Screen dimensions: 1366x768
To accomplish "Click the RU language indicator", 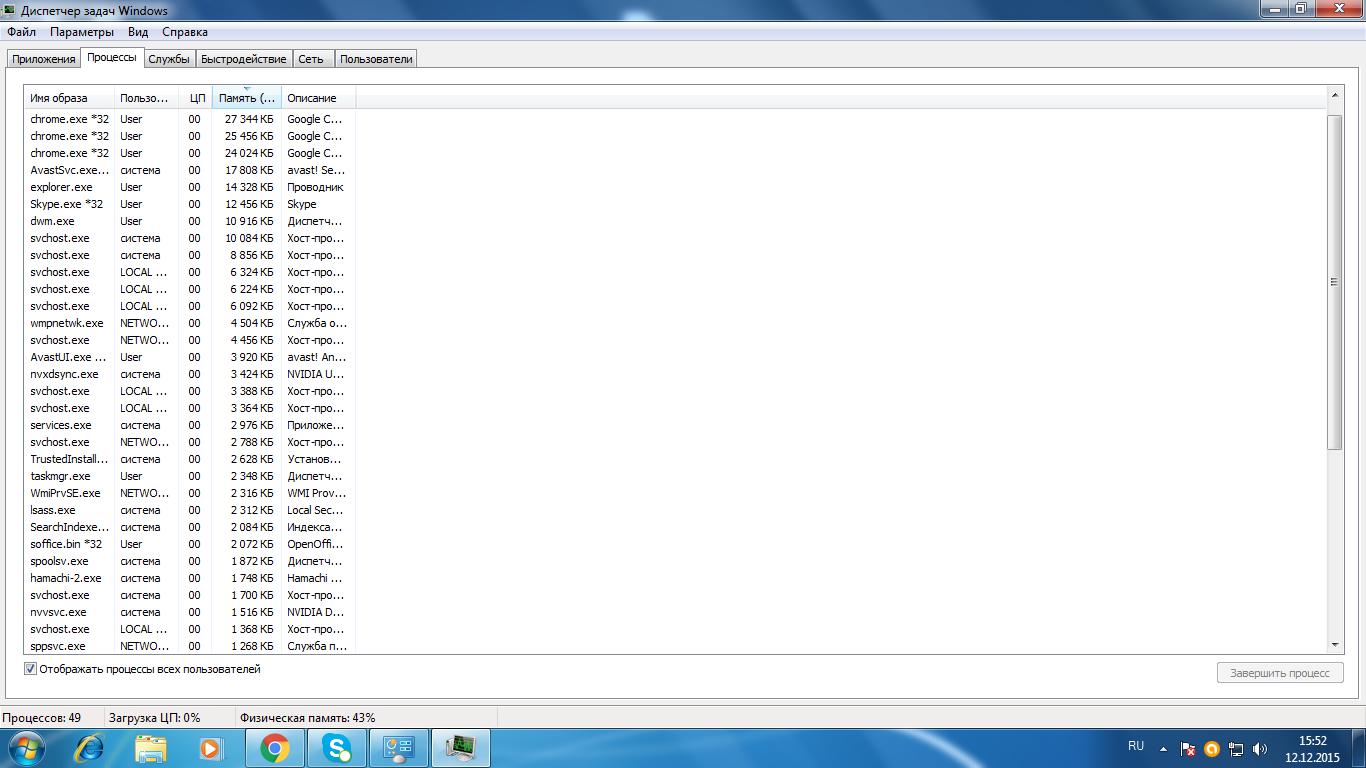I will (1136, 746).
